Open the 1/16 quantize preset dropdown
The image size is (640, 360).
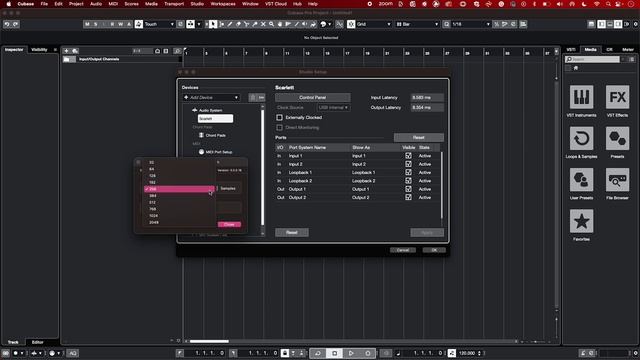click(x=471, y=24)
